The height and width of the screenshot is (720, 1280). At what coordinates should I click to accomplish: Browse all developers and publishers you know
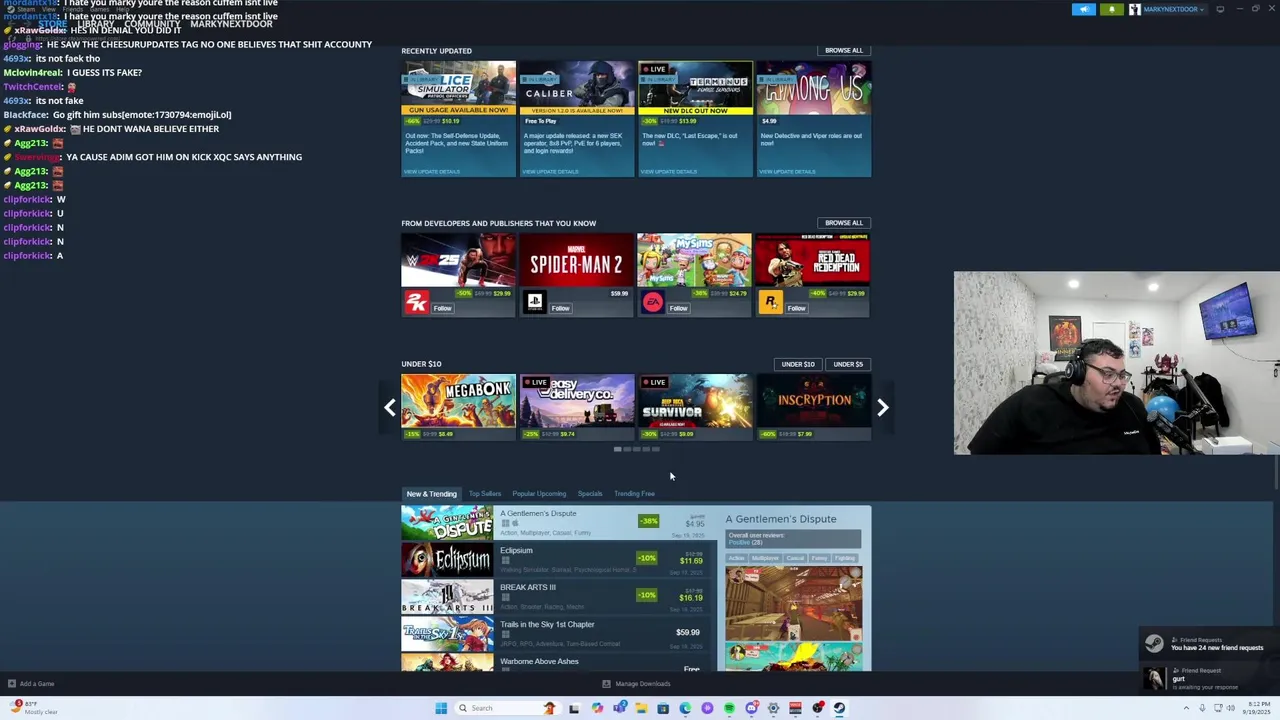pos(844,223)
